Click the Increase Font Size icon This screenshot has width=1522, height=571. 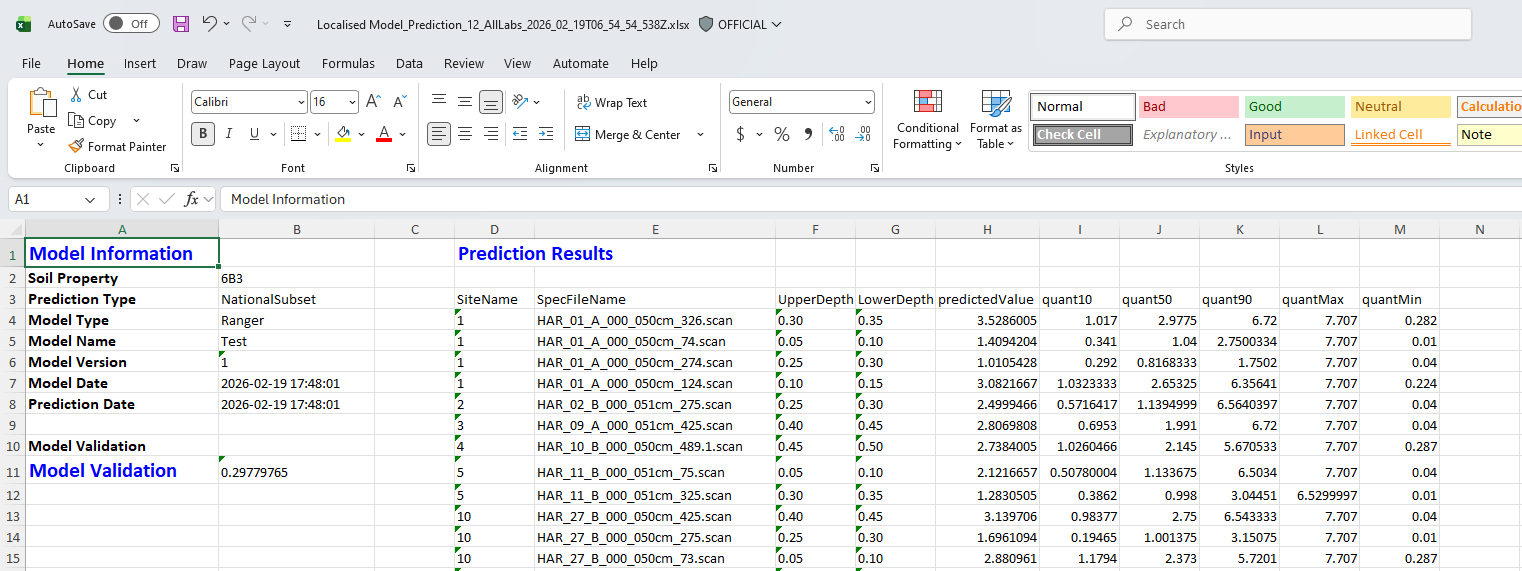[x=373, y=102]
